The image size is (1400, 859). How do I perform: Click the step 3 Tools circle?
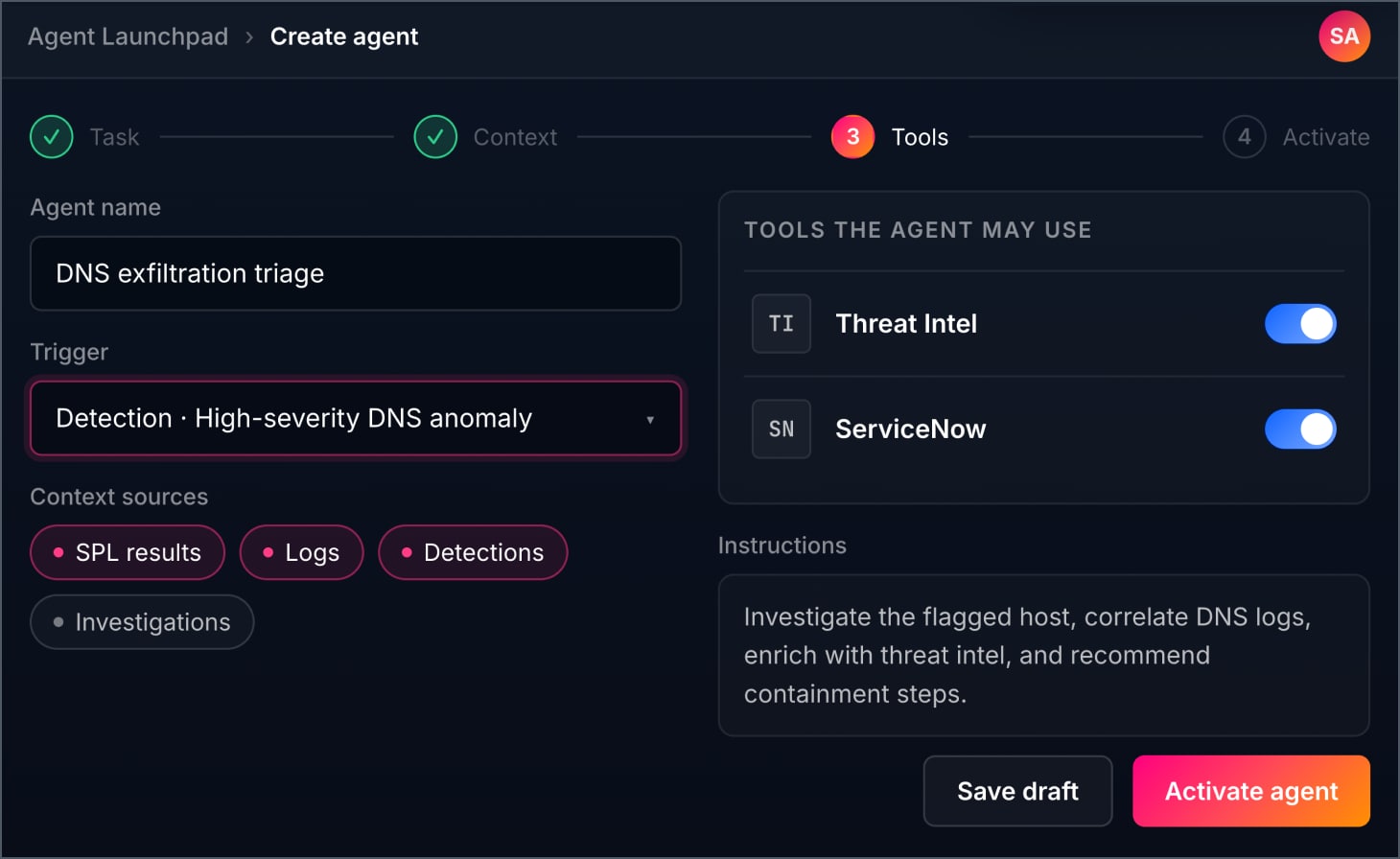pos(852,137)
